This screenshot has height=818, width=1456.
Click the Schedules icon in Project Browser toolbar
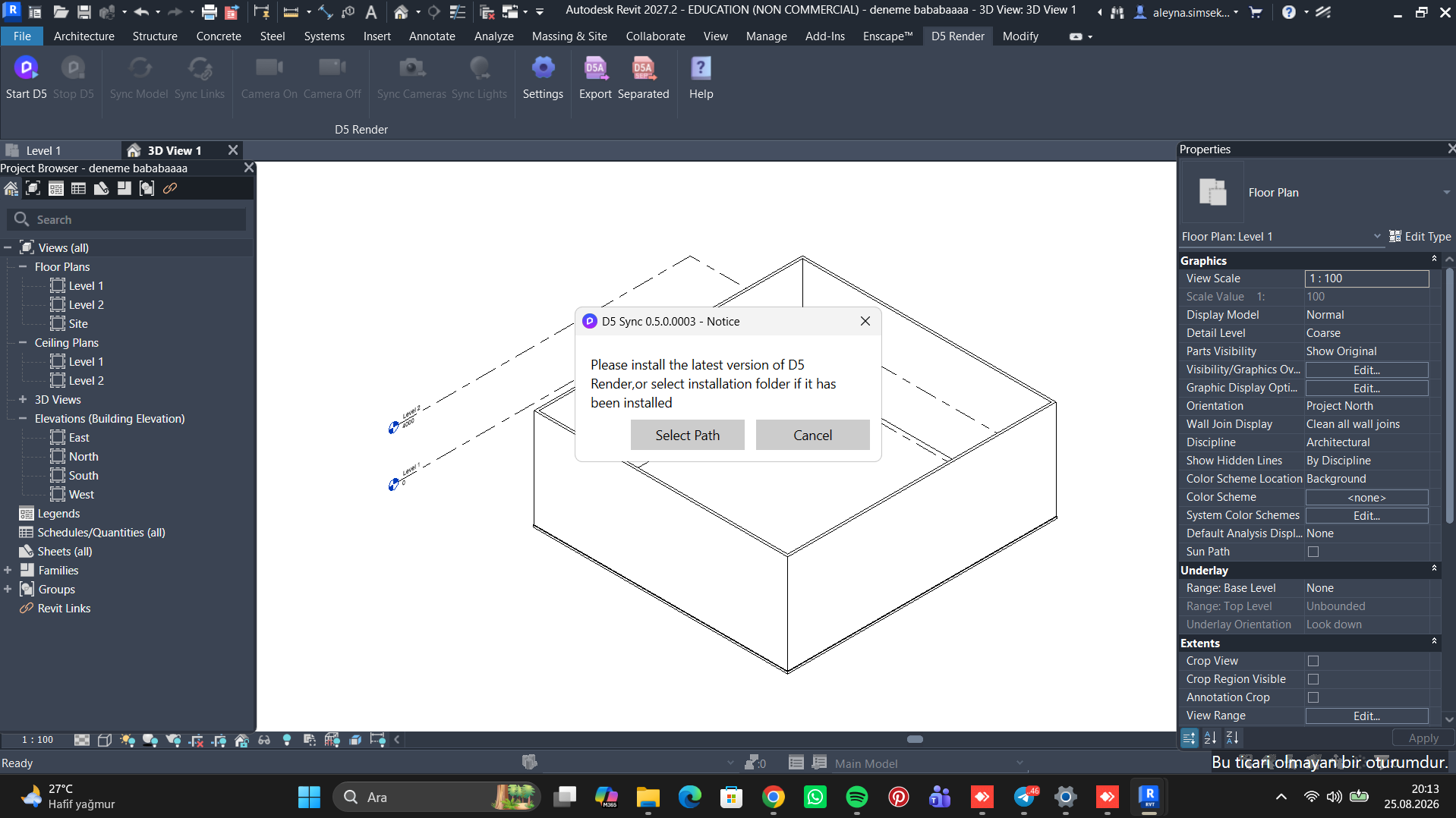pos(79,188)
